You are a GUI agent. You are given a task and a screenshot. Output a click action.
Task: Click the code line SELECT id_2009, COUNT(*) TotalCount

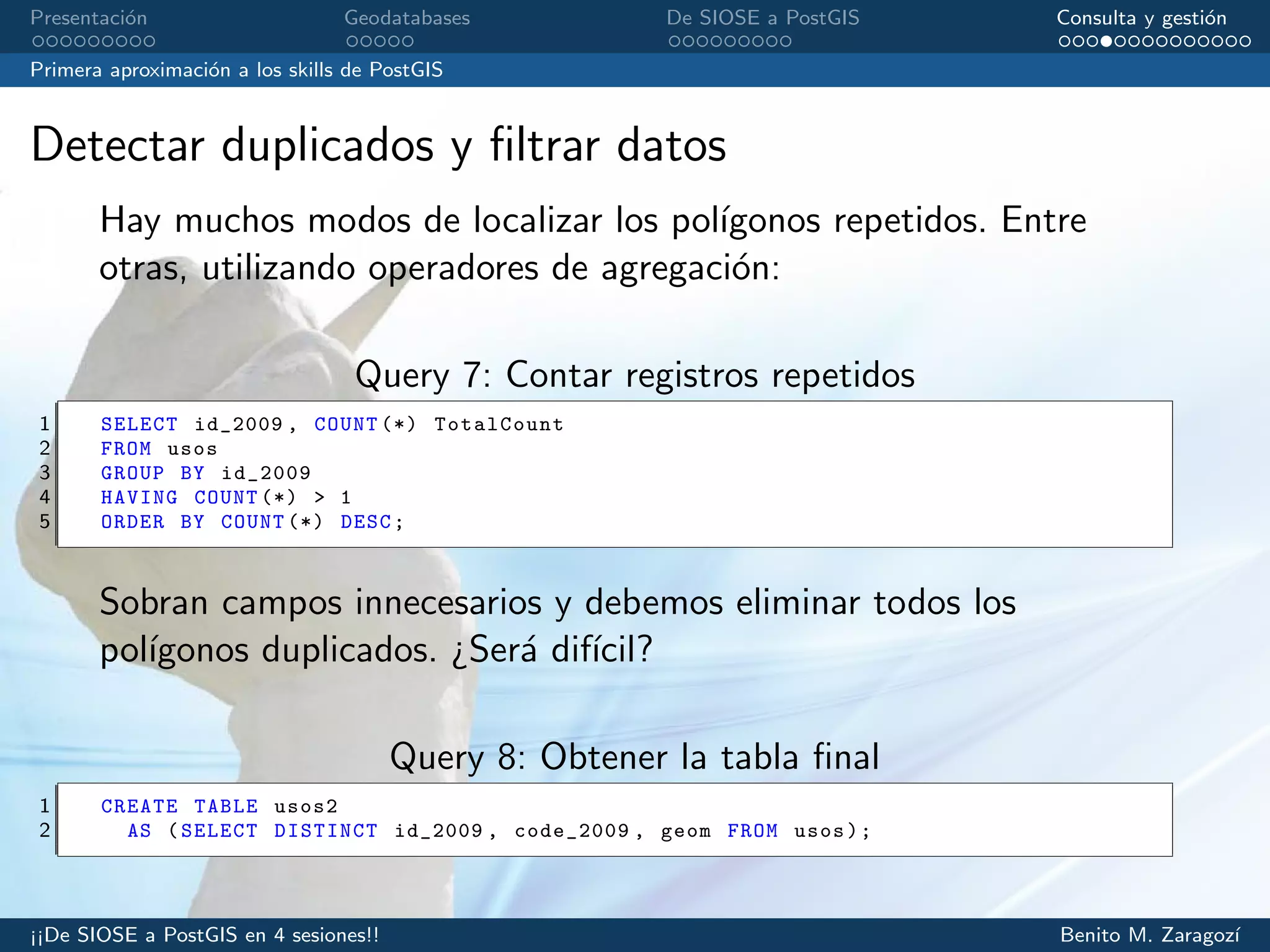tap(332, 425)
